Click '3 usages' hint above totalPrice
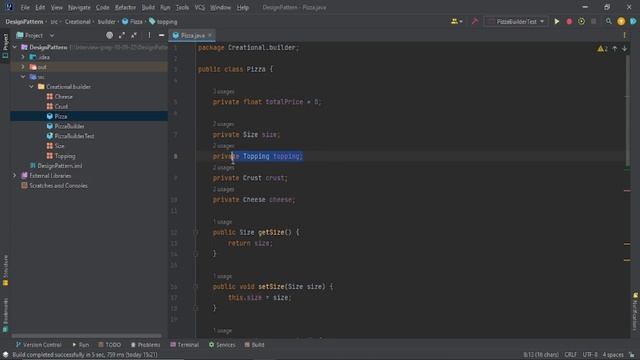Image resolution: width=640 pixels, height=360 pixels. (x=223, y=91)
